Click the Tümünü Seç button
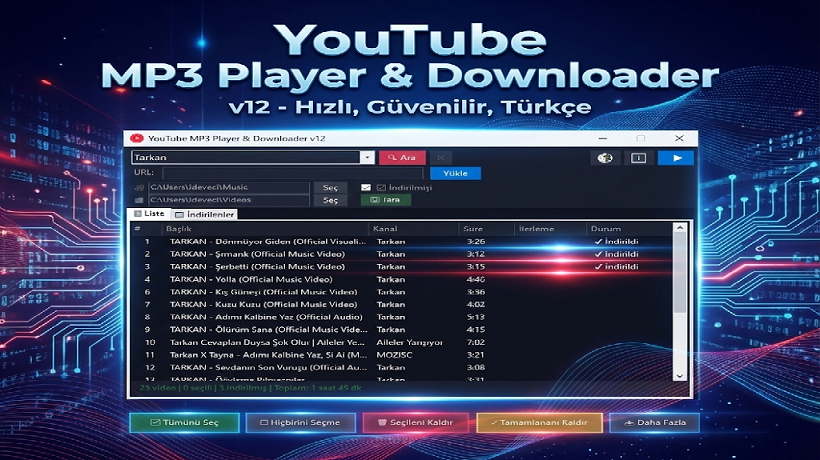The height and width of the screenshot is (460, 820). [x=185, y=422]
